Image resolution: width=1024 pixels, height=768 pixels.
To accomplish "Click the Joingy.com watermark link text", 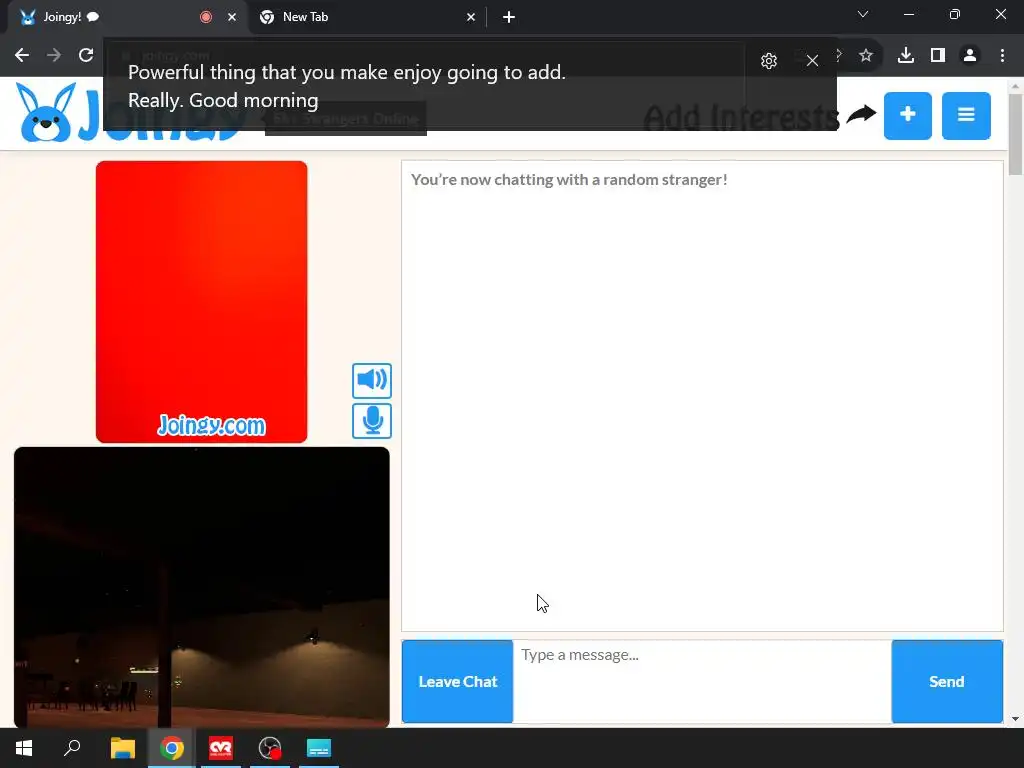I will pos(212,425).
